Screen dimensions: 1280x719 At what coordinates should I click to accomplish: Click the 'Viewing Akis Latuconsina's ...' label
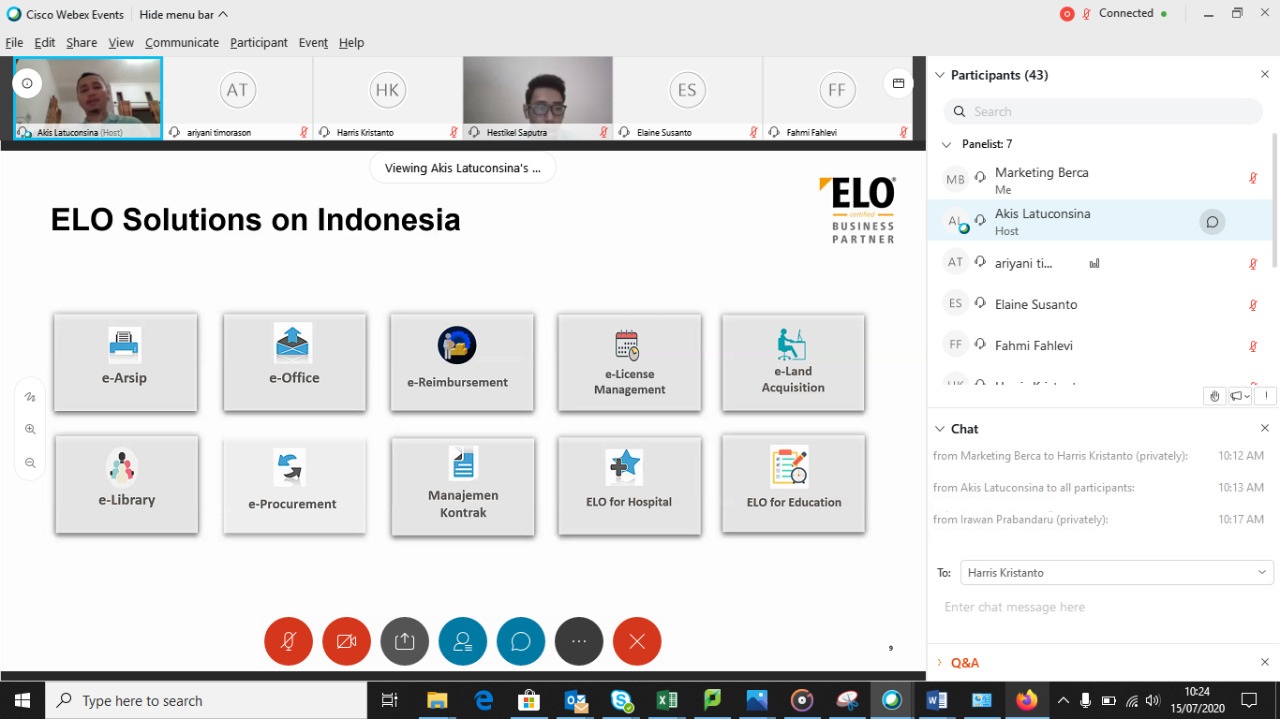point(463,168)
